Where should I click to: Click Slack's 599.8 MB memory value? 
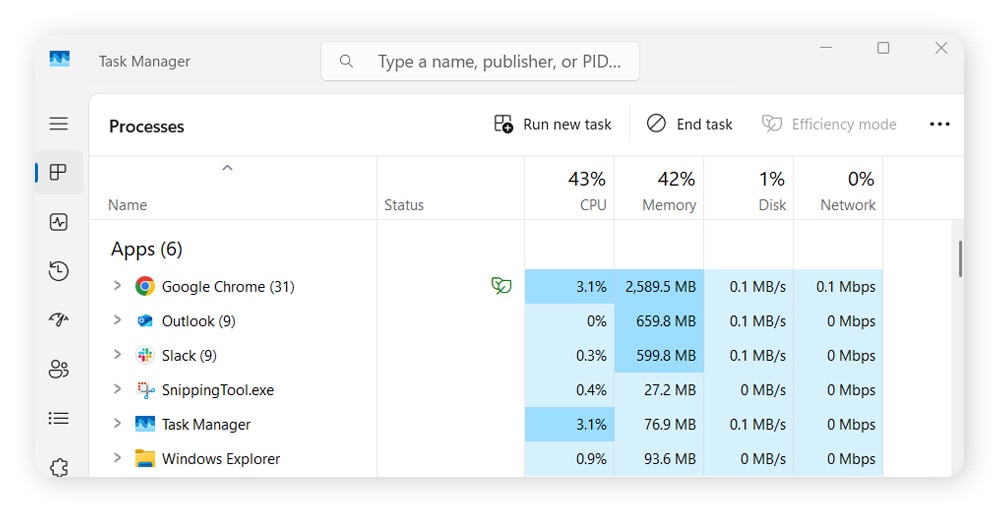tap(666, 355)
